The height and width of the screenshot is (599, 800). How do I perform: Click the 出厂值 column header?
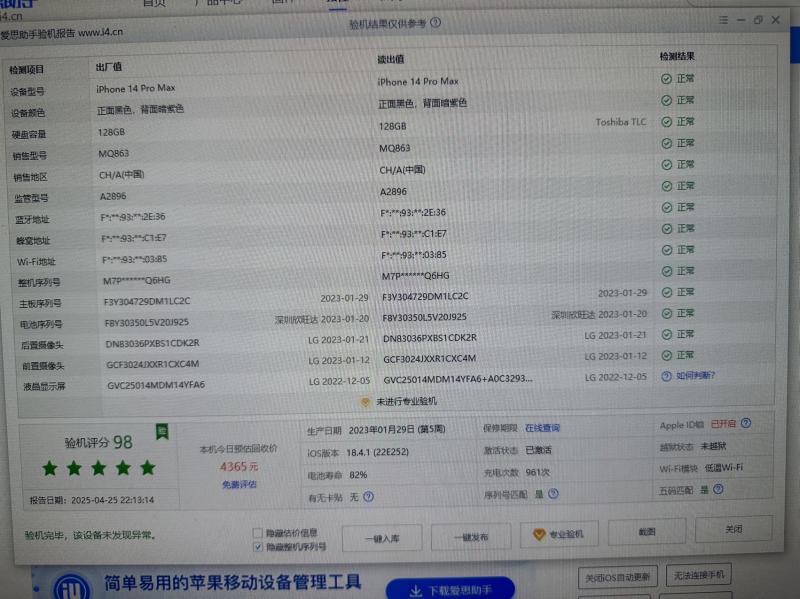109,67
